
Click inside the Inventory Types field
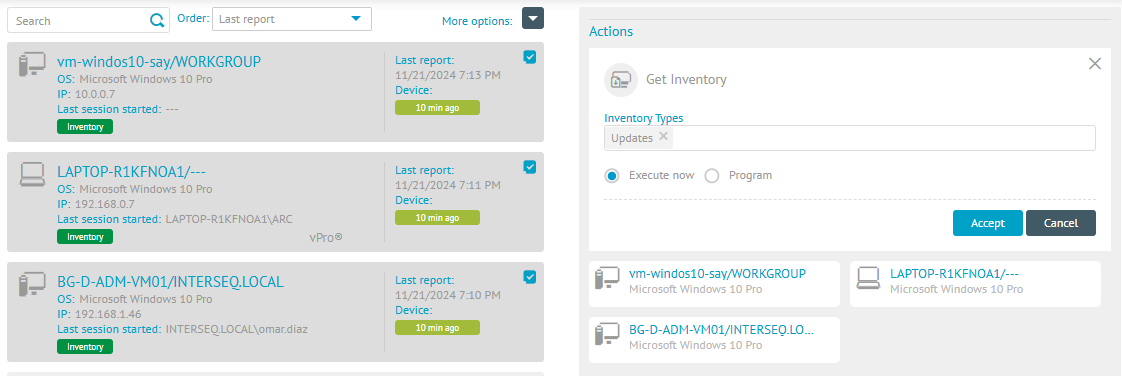click(850, 138)
